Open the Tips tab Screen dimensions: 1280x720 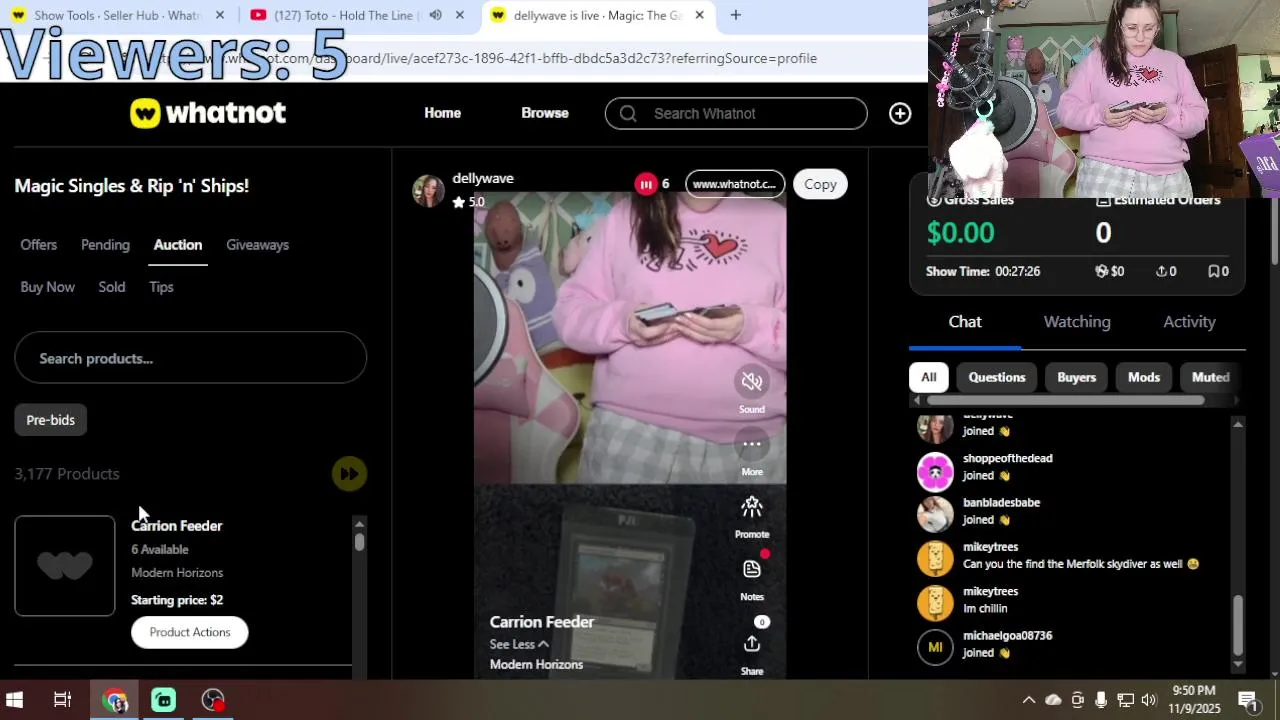point(161,287)
